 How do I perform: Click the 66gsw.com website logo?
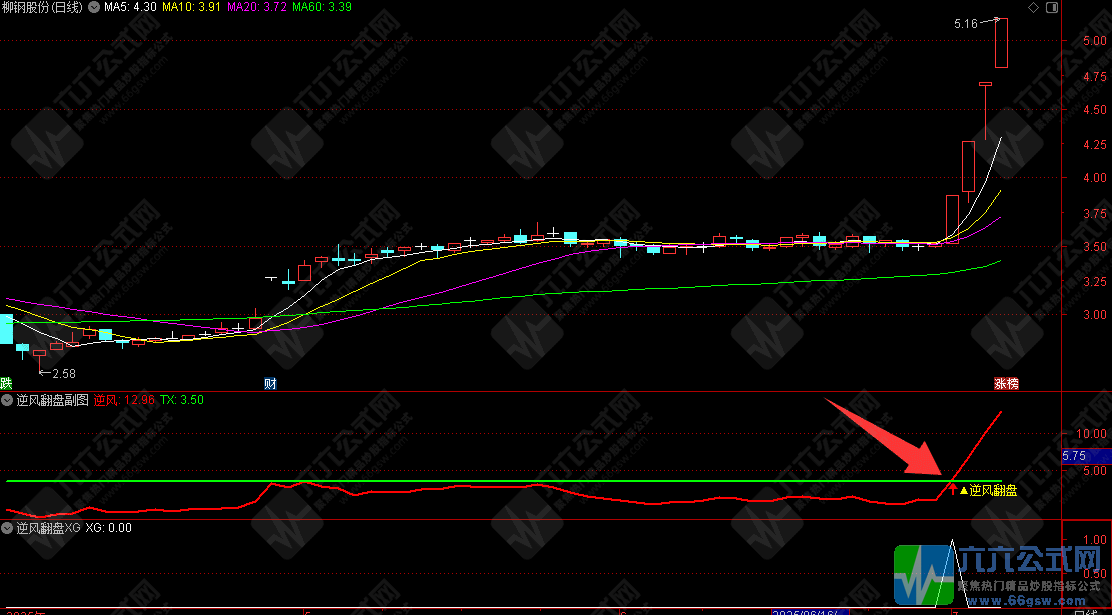1002,579
